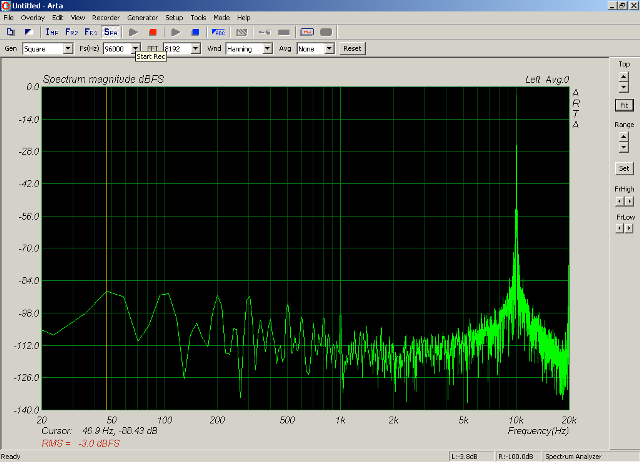Click the red-and-blue framed display icon

(307, 32)
